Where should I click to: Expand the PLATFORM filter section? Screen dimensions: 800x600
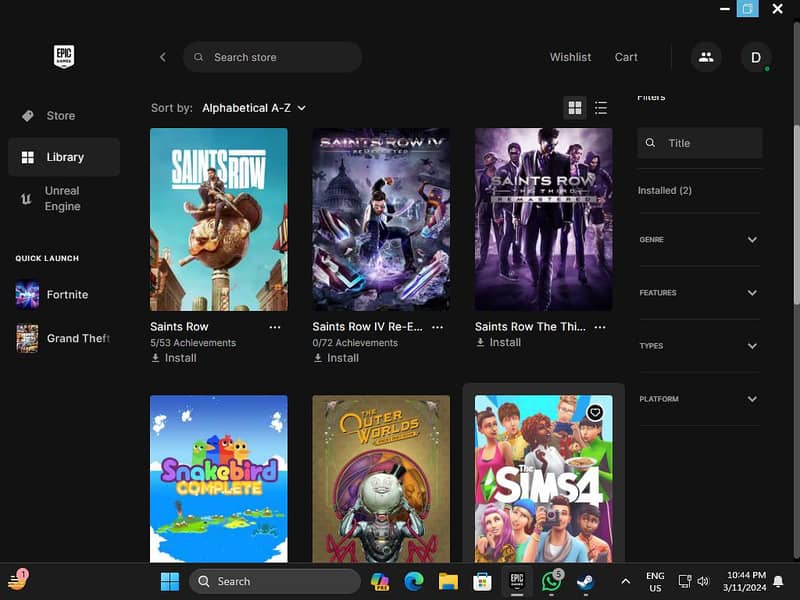click(700, 399)
